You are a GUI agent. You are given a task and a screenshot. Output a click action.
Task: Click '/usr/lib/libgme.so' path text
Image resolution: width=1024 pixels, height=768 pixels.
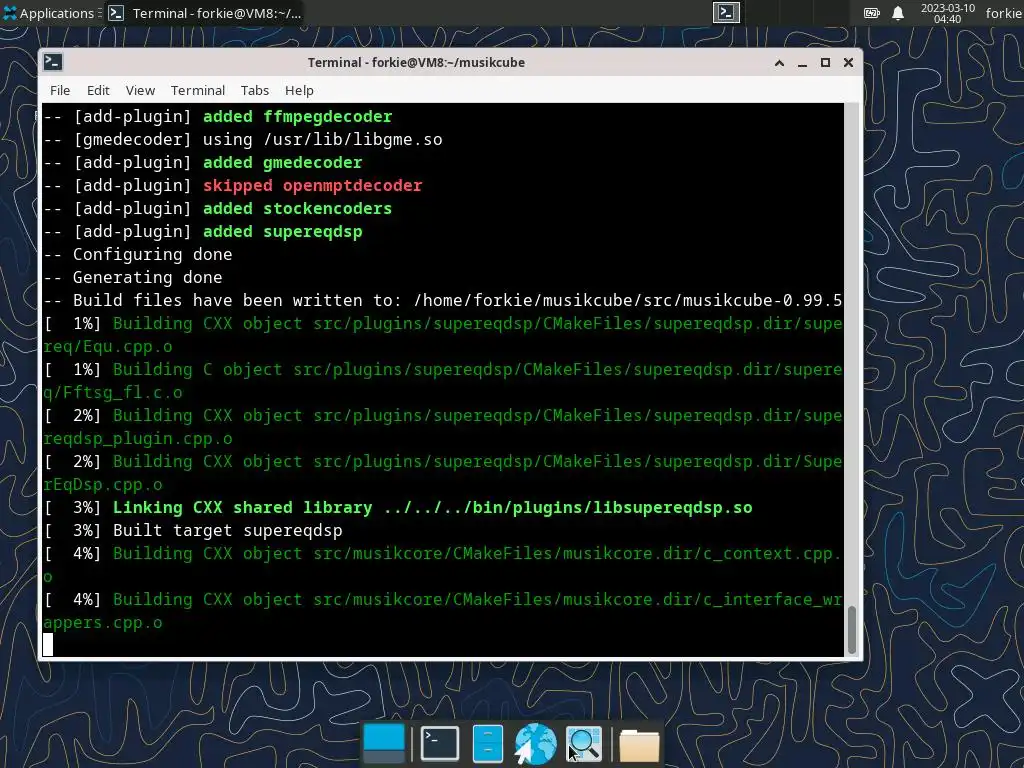(353, 140)
